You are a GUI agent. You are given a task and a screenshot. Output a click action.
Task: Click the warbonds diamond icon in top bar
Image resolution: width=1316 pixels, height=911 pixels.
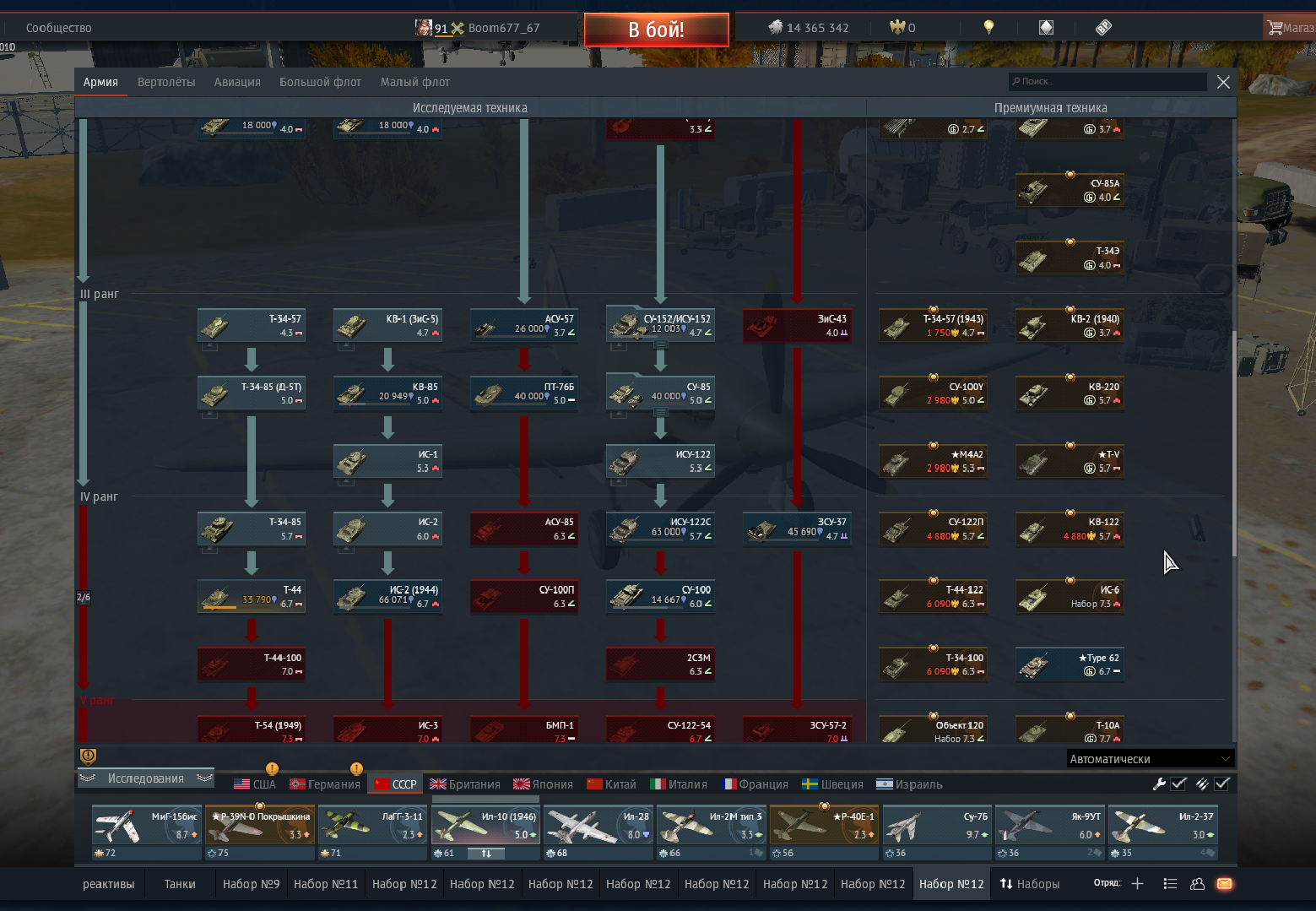pos(1046,28)
